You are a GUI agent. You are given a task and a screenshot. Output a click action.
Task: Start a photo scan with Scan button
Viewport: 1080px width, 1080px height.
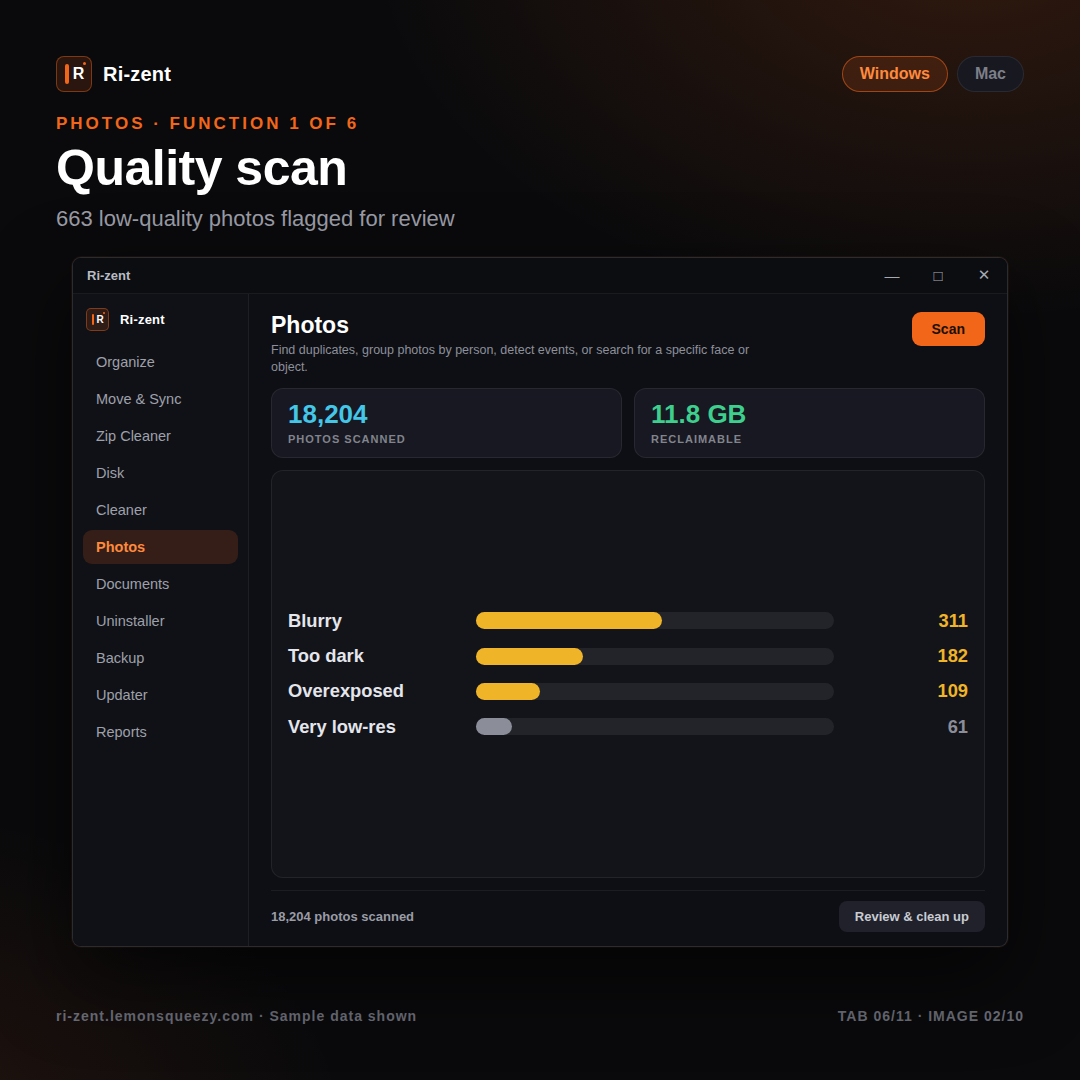(x=948, y=329)
